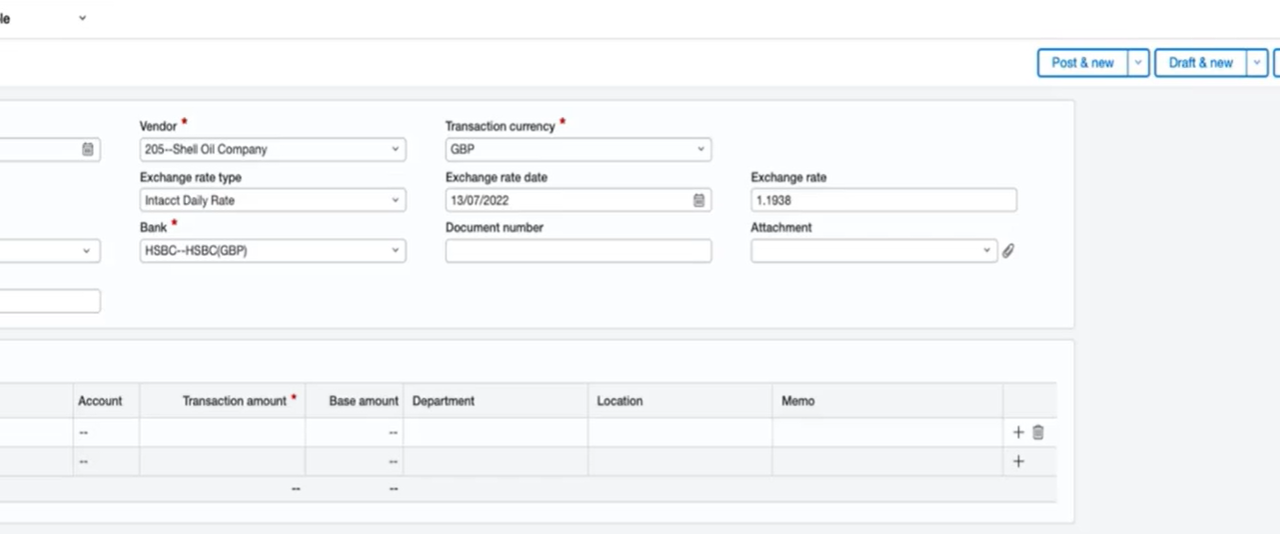The height and width of the screenshot is (534, 1280).
Task: Add a line with the second row's plus icon
Action: coord(1018,461)
